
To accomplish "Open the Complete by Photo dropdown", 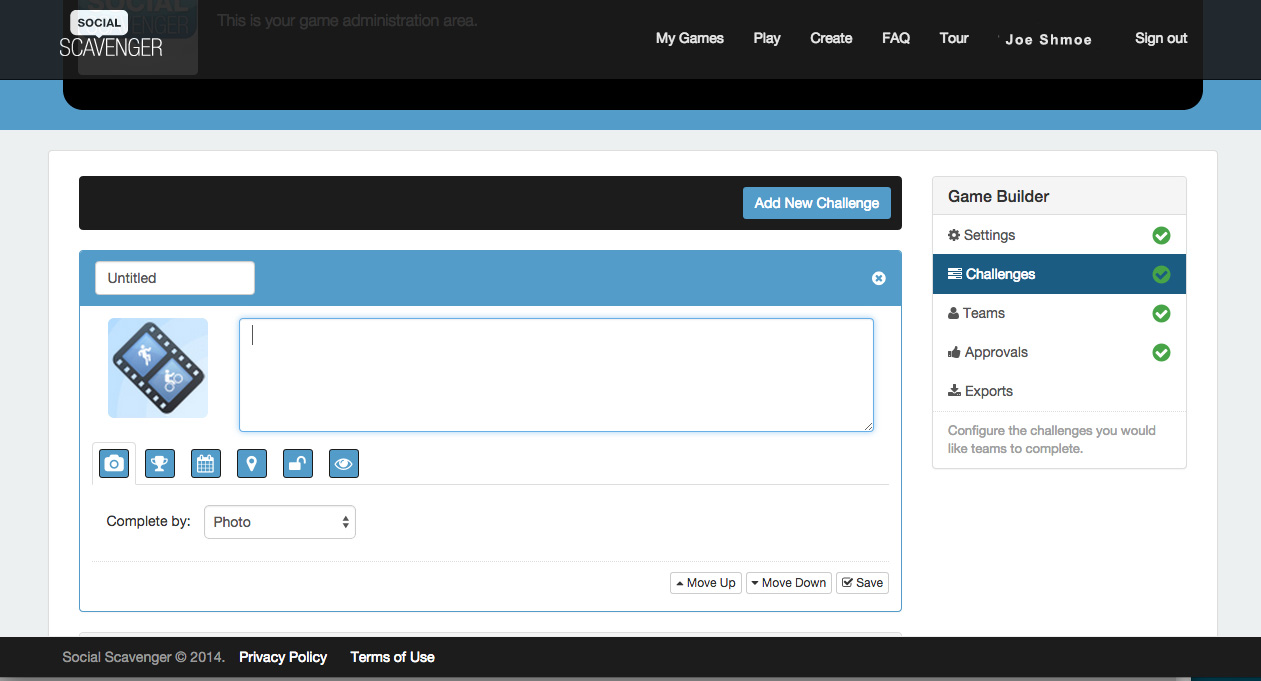I will (280, 522).
